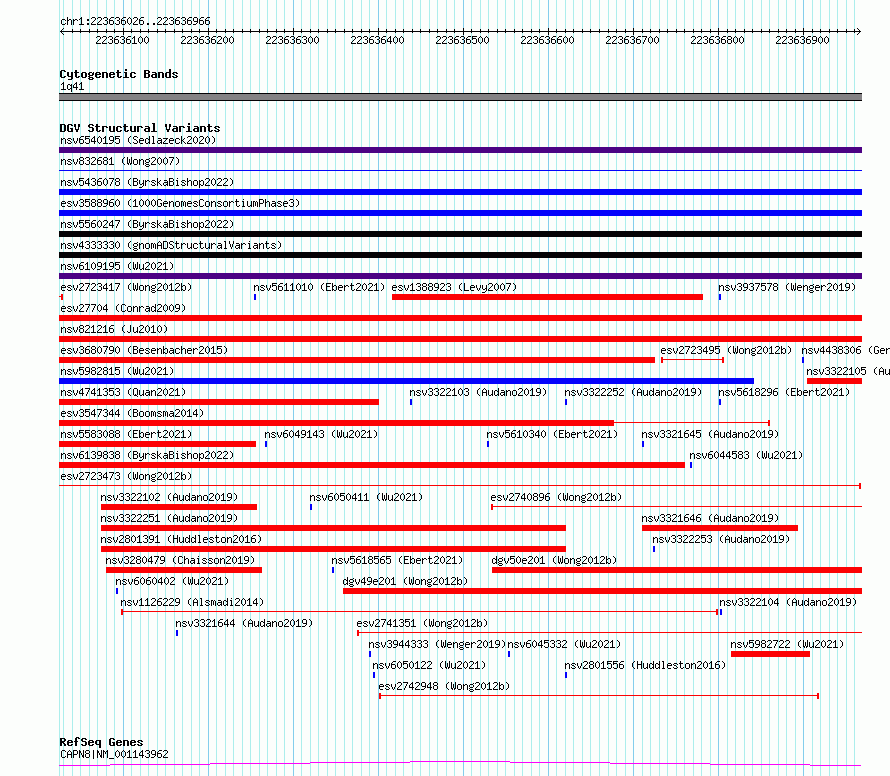
Task: Open nsv821216 (Ju2010) variant
Action: [x=114, y=329]
